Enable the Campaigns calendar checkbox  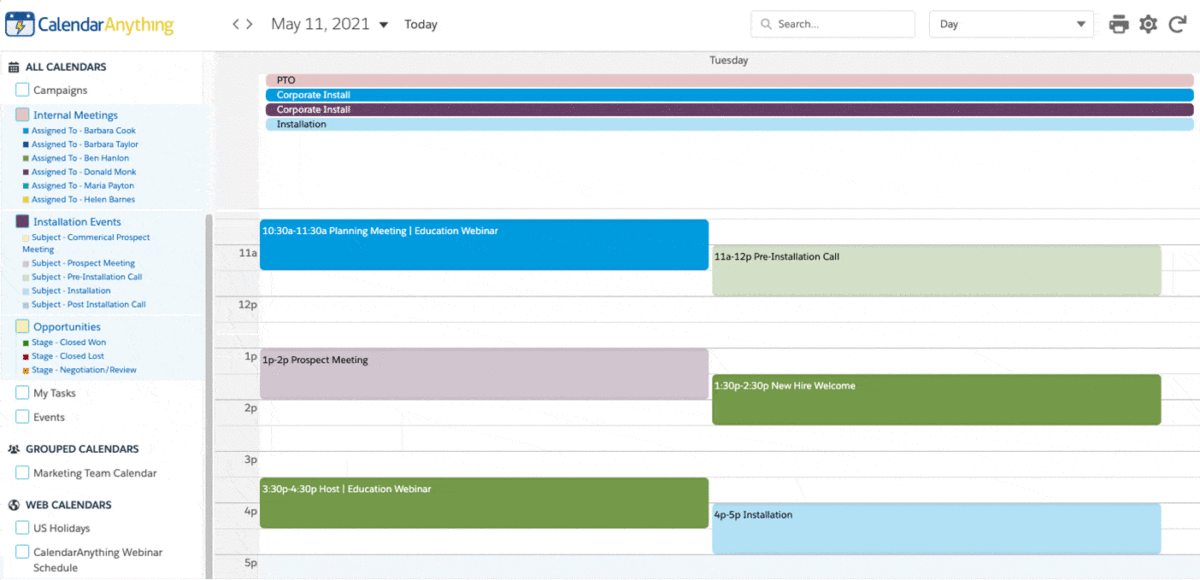[x=22, y=90]
